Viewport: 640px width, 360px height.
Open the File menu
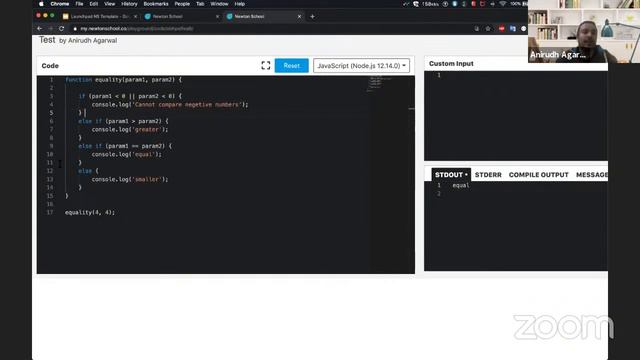coord(79,4)
